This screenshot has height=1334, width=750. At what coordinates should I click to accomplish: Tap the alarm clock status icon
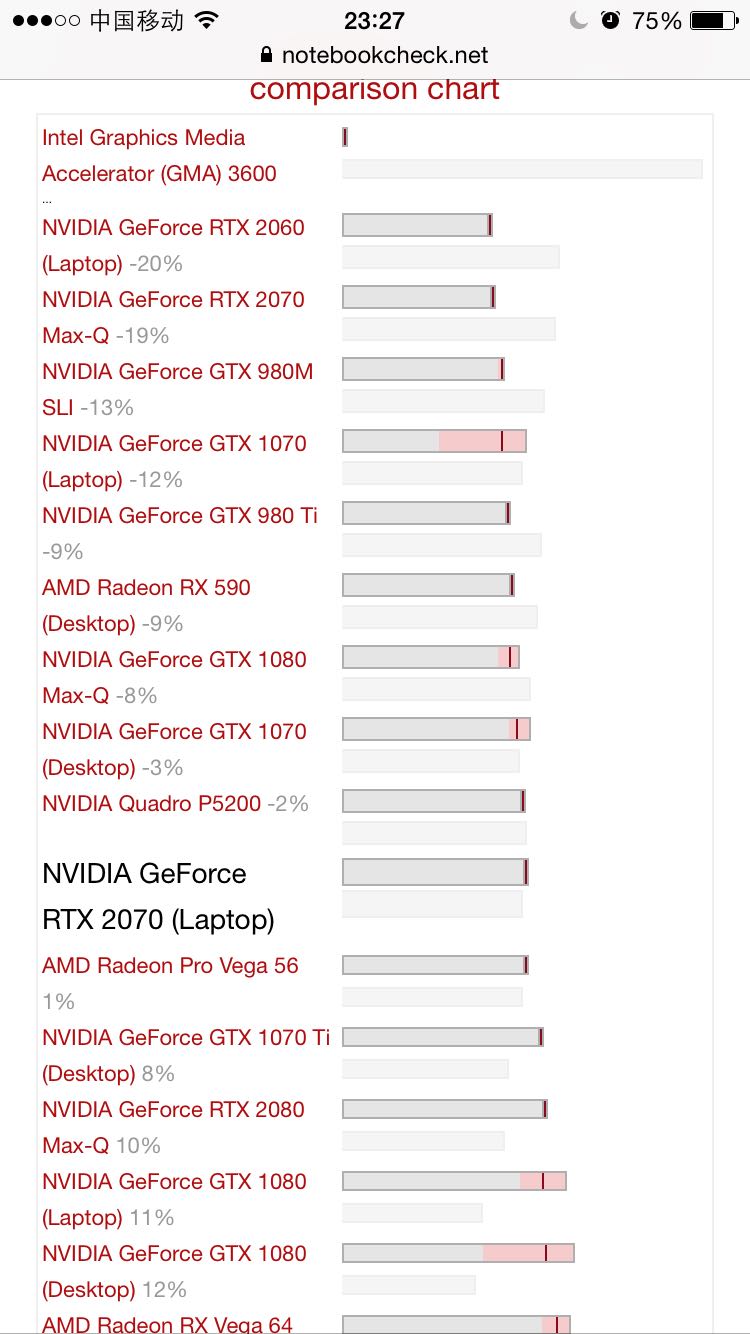[610, 20]
